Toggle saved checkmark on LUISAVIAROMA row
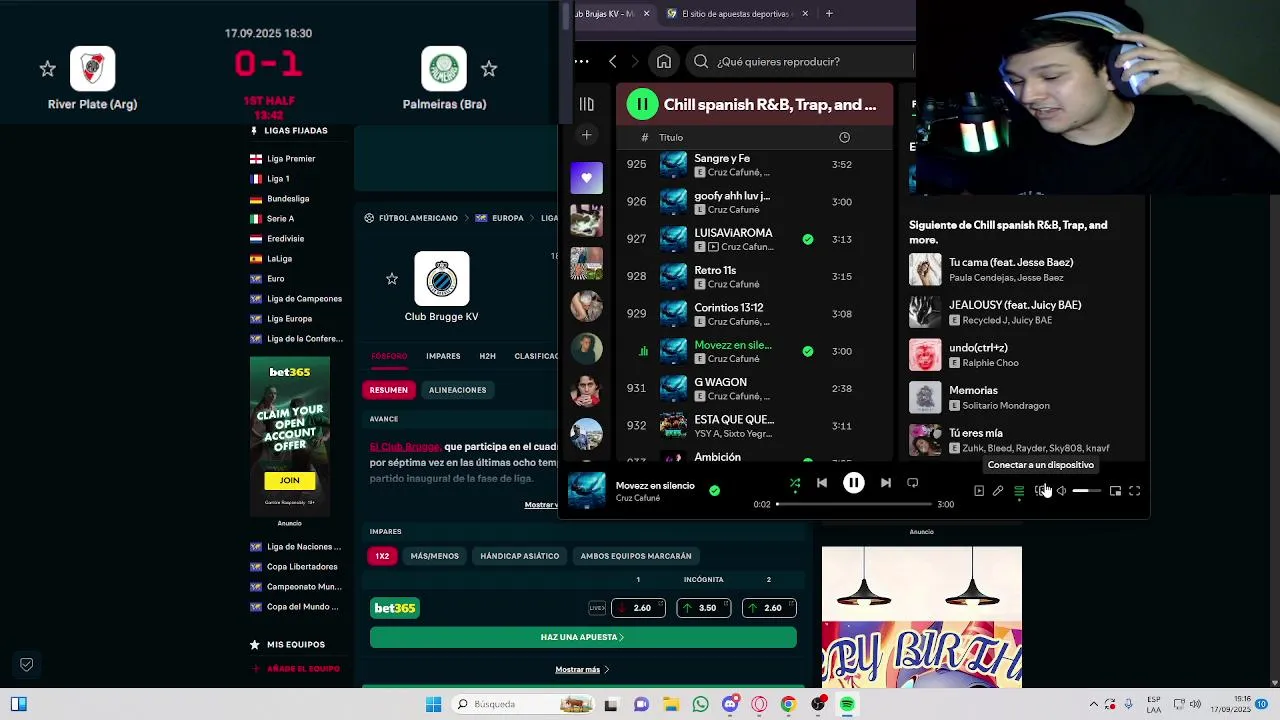Screen dimensions: 1280x720 coord(808,239)
